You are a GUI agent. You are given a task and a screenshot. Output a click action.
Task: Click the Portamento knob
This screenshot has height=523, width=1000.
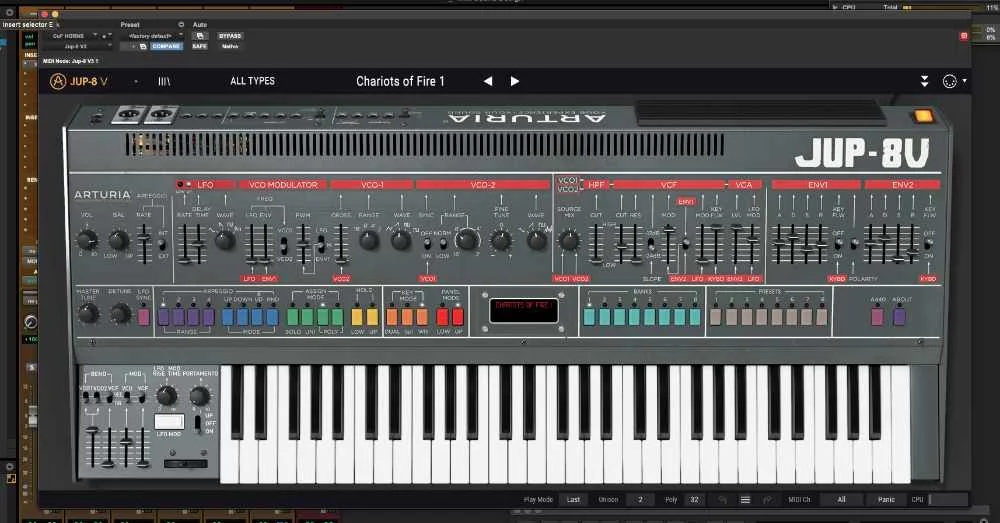coord(200,396)
